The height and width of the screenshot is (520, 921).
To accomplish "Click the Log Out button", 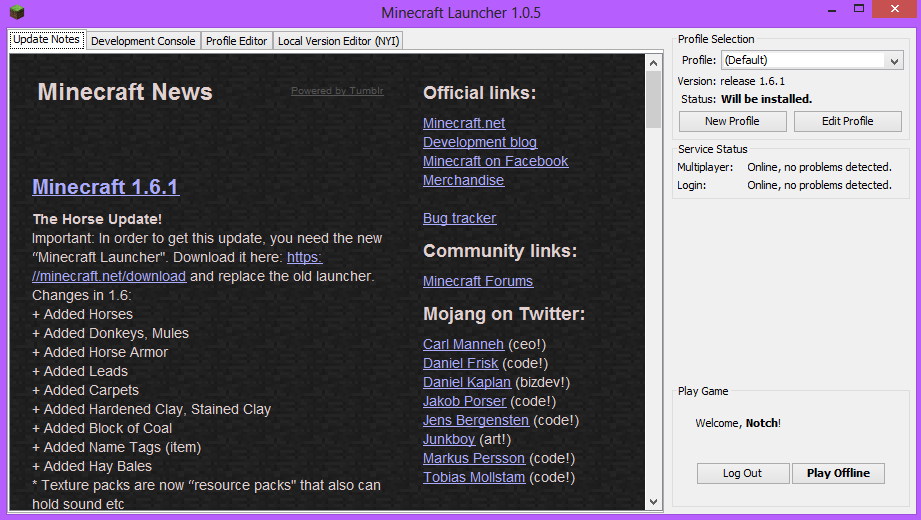I will (x=742, y=473).
